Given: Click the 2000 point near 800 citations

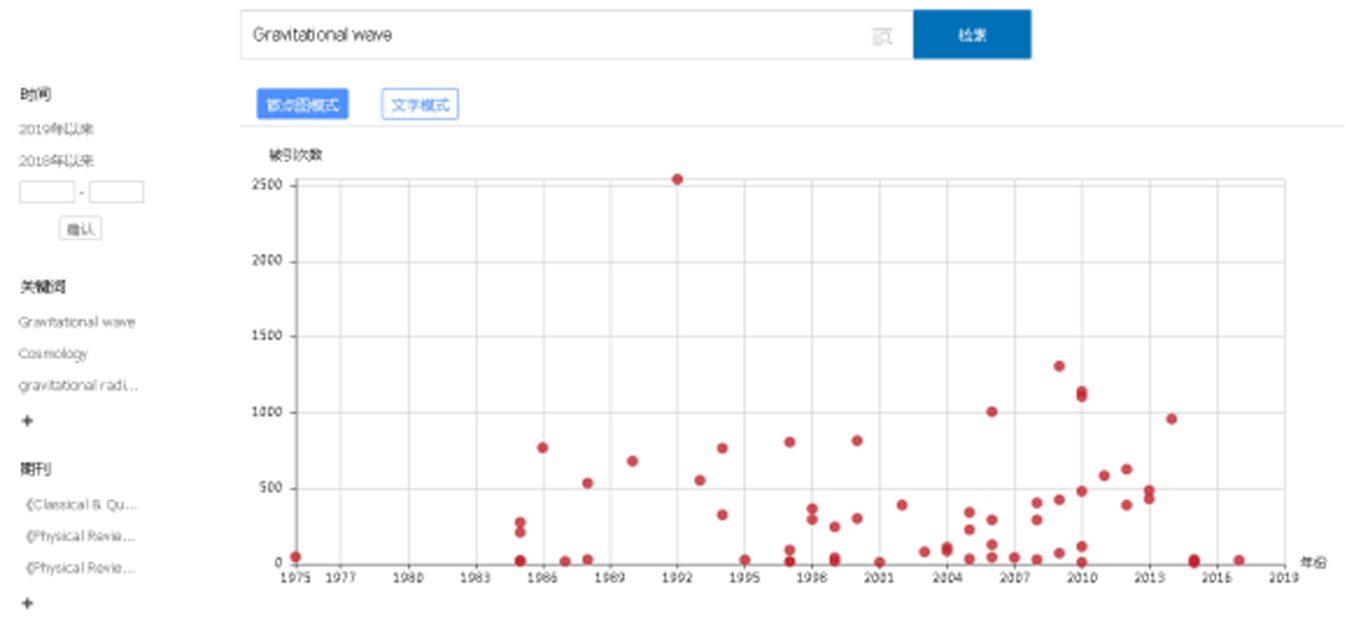Looking at the screenshot, I should point(857,441).
